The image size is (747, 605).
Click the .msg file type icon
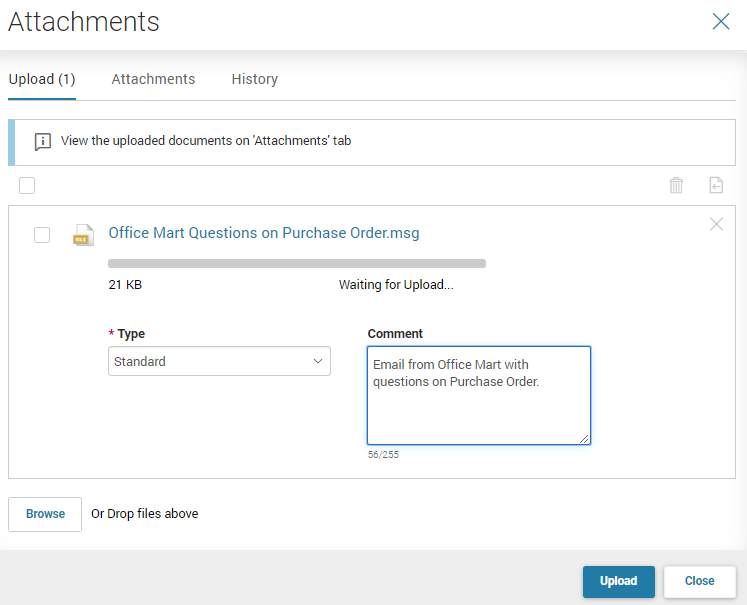83,235
